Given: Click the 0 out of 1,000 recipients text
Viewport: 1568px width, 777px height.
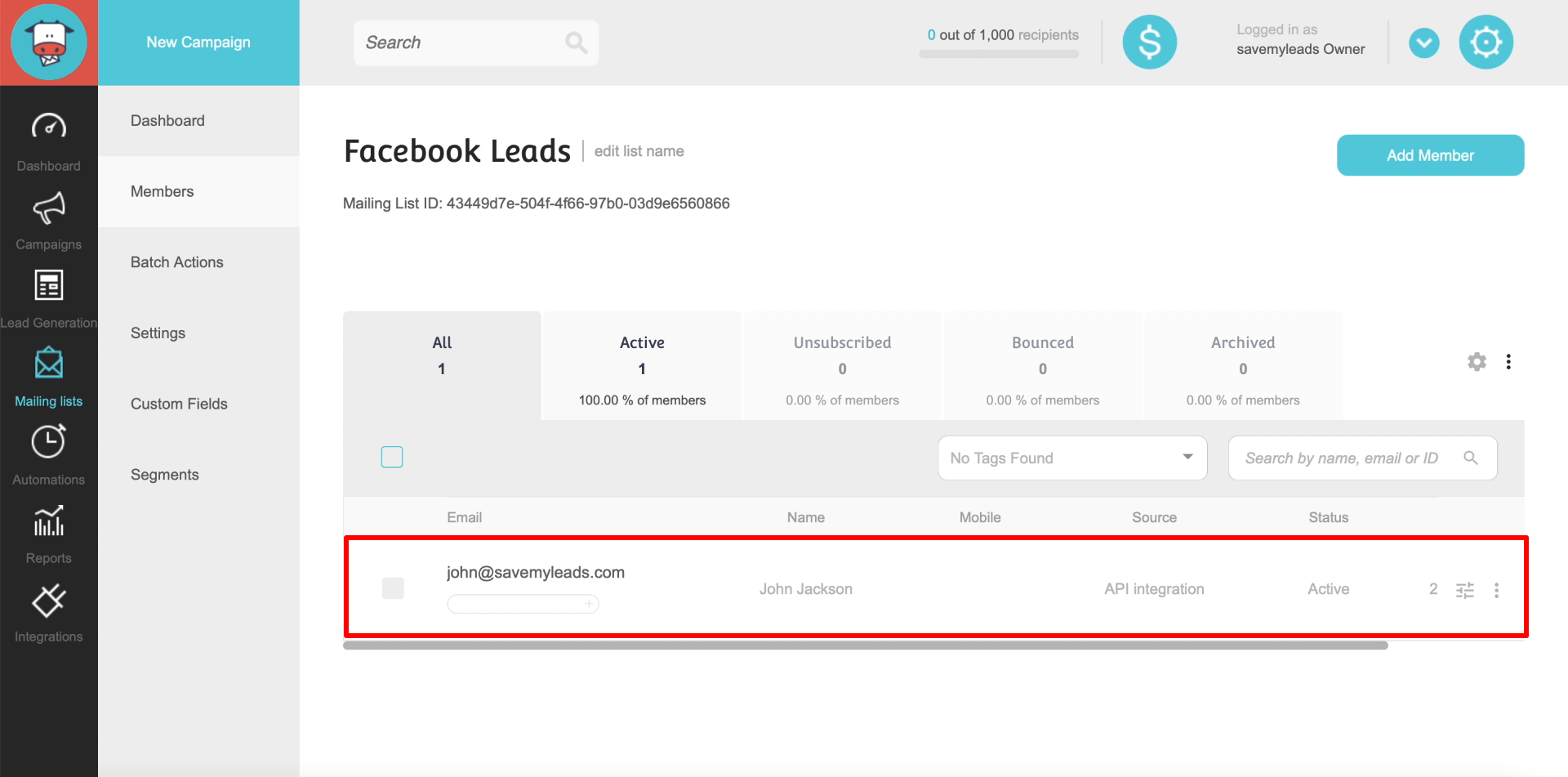Looking at the screenshot, I should coord(1003,35).
